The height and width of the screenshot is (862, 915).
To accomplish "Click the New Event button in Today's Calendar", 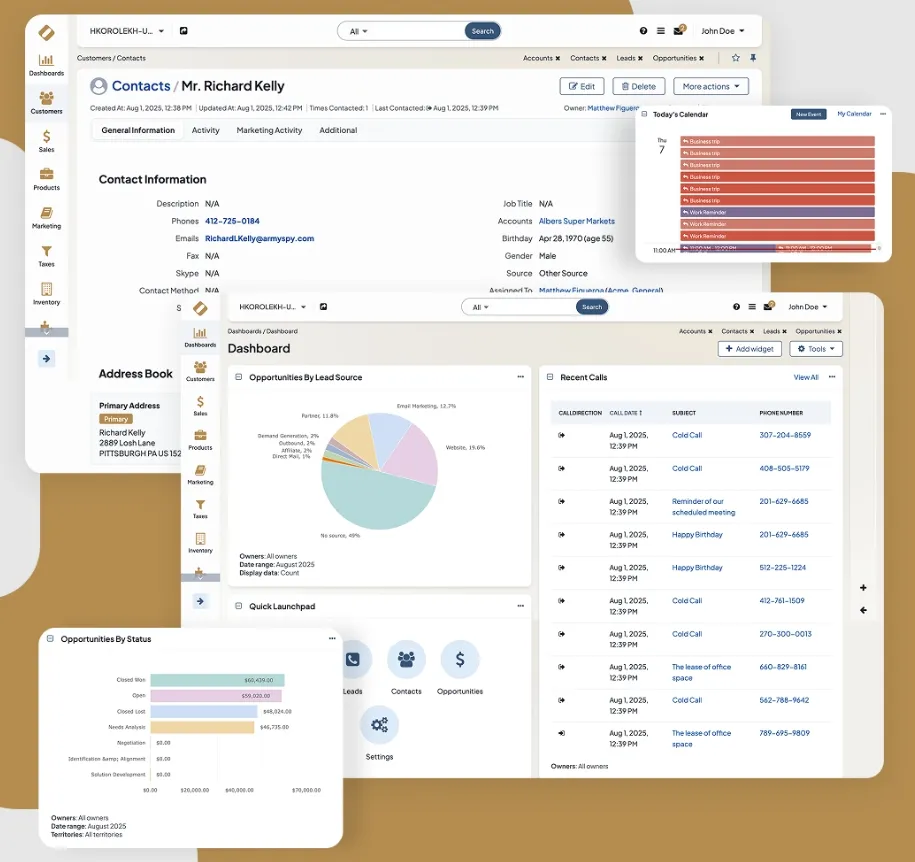I will [808, 114].
